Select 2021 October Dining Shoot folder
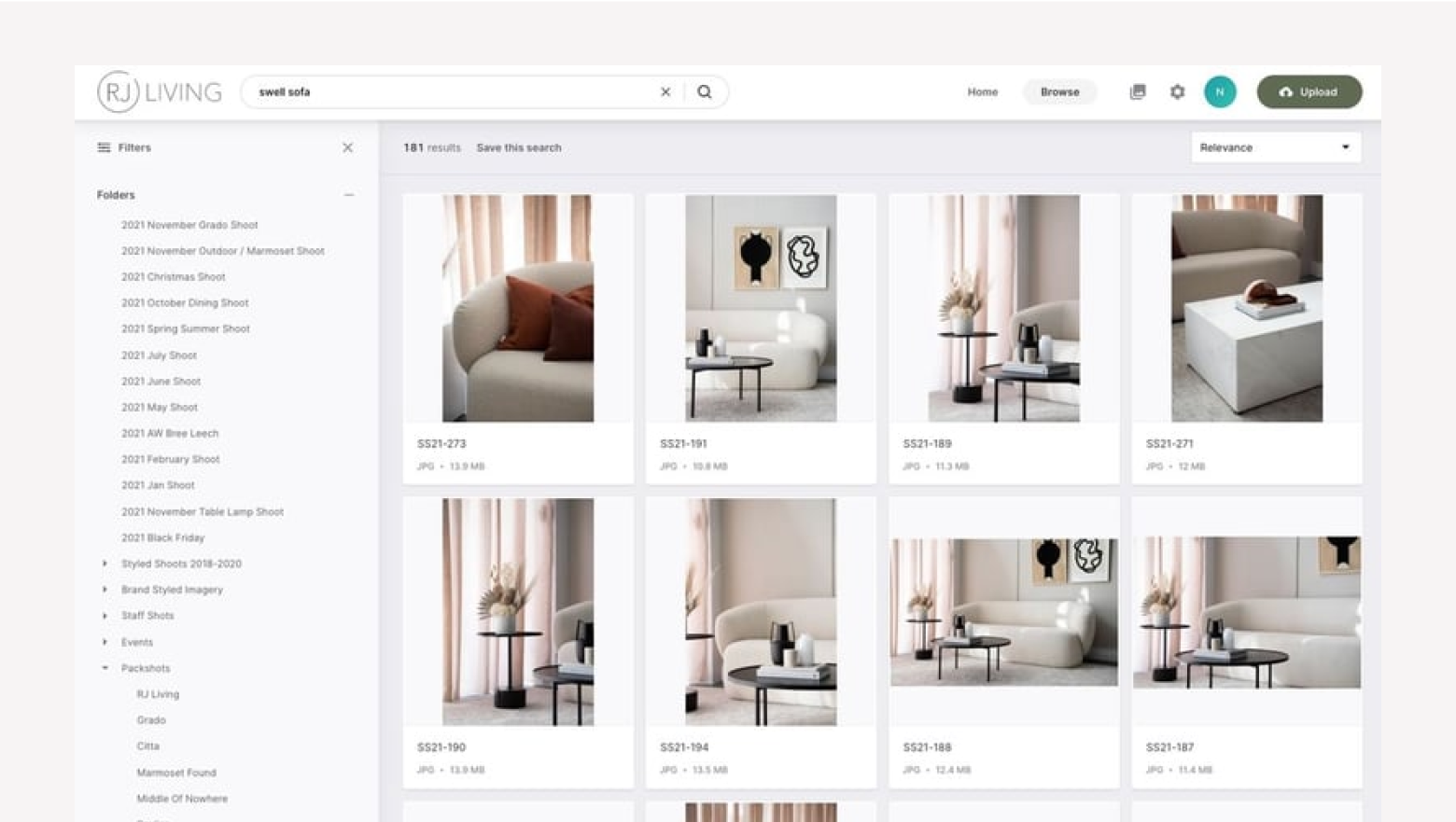 pyautogui.click(x=185, y=303)
